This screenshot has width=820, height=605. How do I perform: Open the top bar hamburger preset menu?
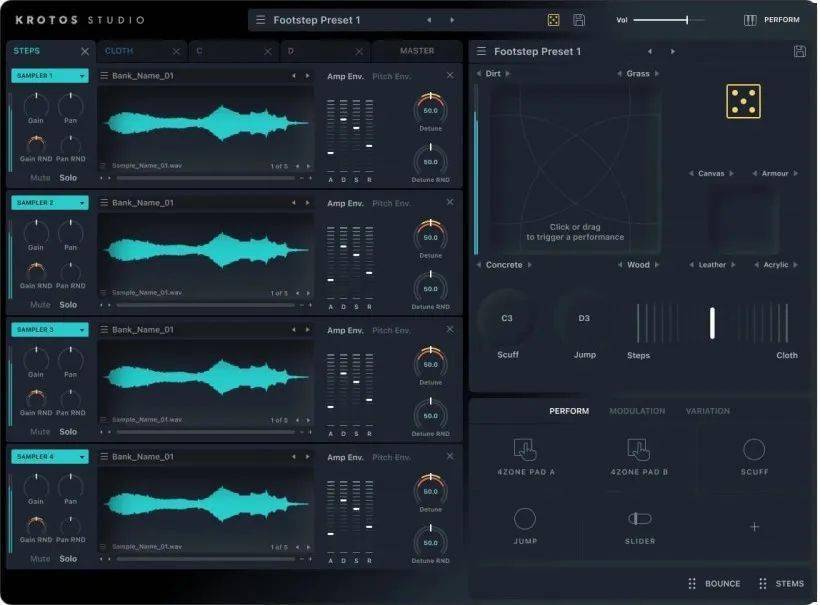[261, 20]
